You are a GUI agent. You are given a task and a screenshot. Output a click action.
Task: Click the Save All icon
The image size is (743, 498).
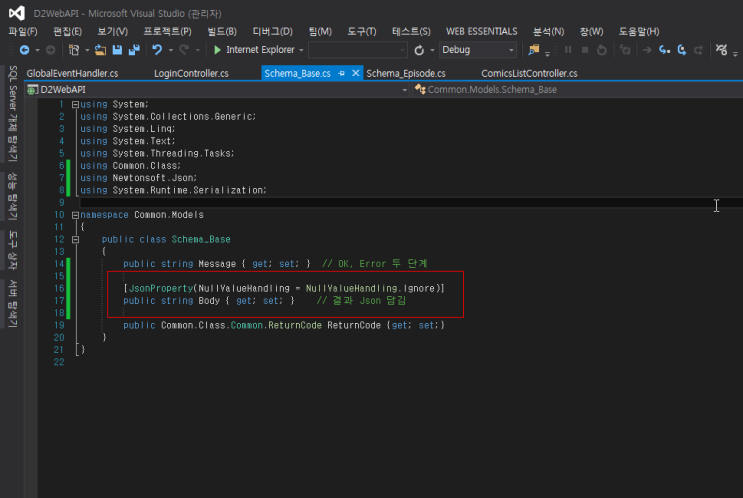point(134,50)
